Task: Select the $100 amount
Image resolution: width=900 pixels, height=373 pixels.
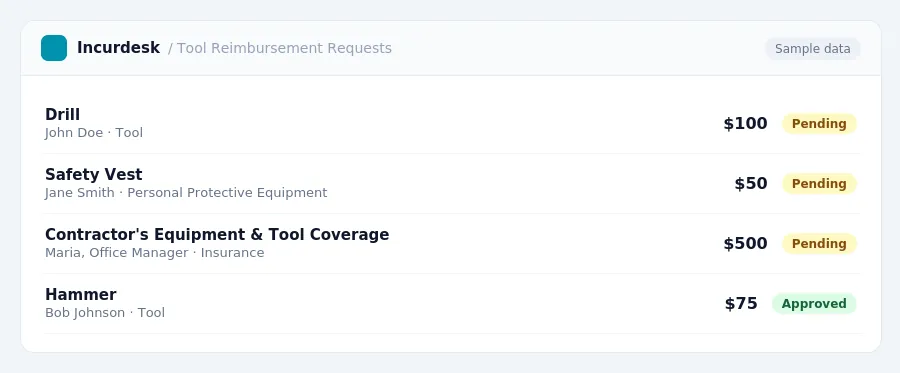Action: point(745,124)
